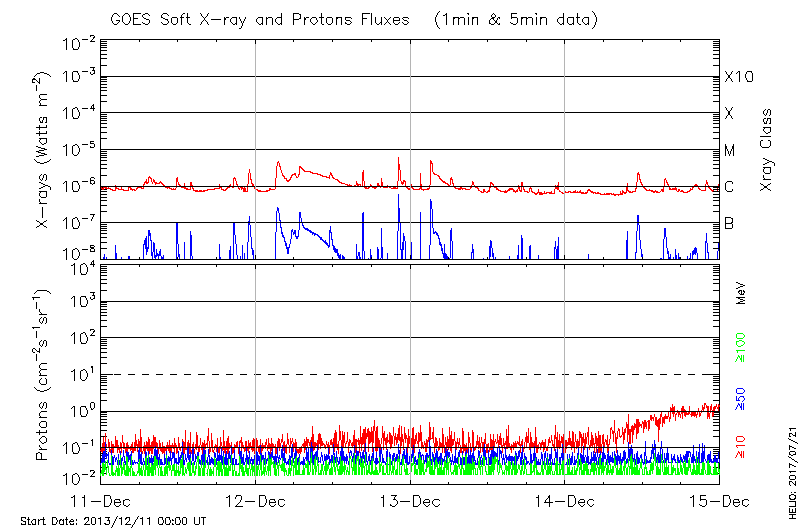Click the C class label on right axis

pos(729,187)
